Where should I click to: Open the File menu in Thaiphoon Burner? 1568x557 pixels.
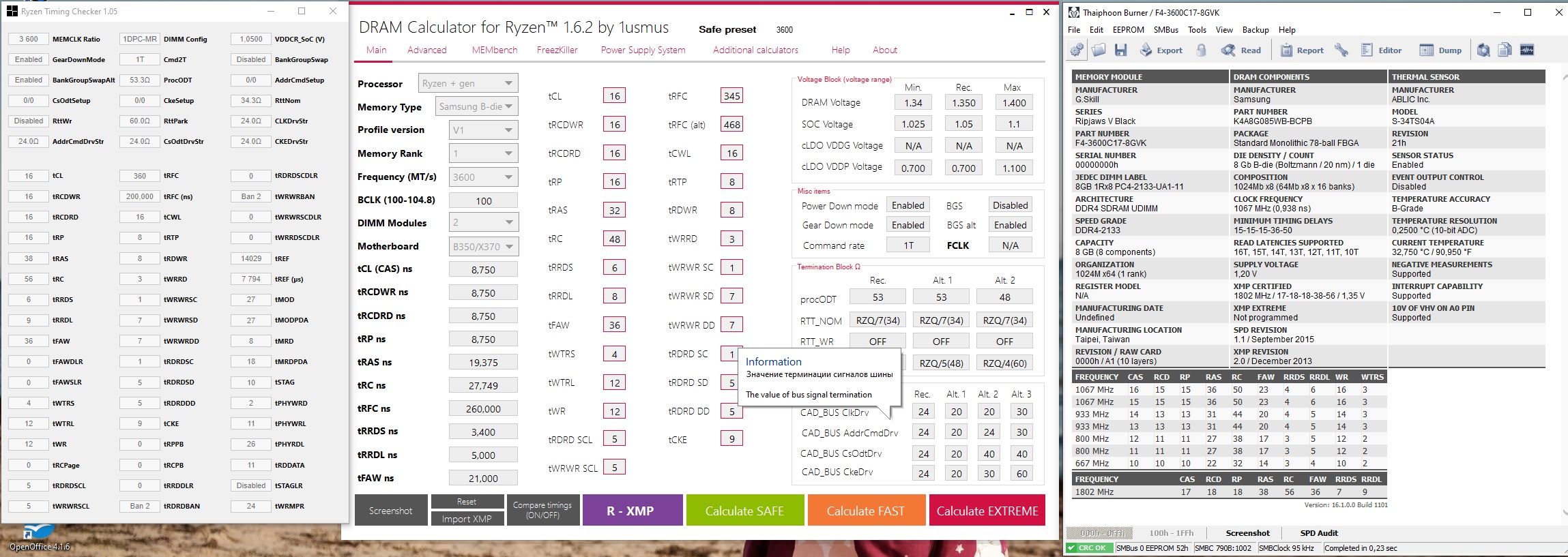click(1074, 30)
